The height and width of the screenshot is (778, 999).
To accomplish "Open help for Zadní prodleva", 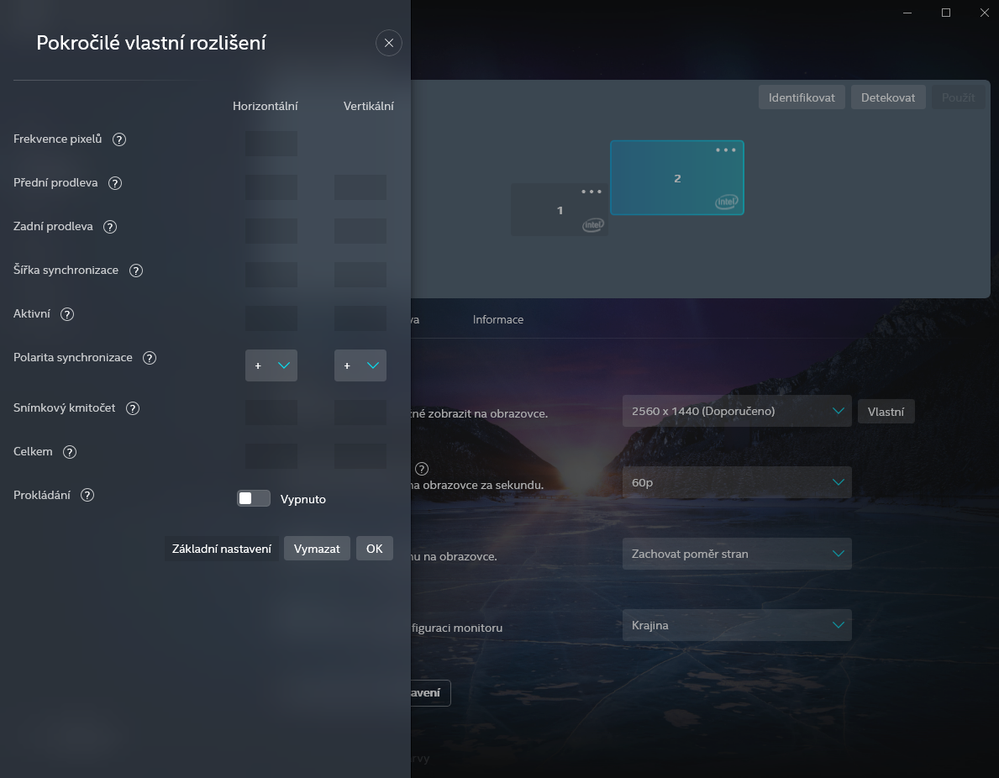I will tap(110, 226).
